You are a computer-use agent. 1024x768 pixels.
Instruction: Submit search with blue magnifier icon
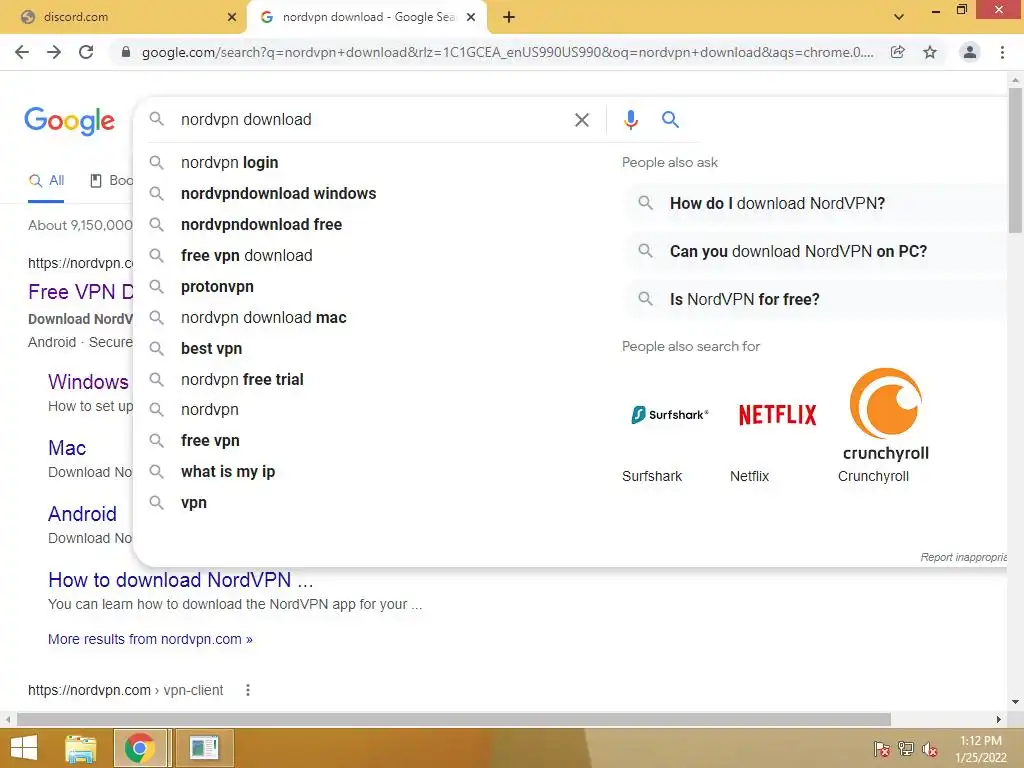(x=670, y=120)
